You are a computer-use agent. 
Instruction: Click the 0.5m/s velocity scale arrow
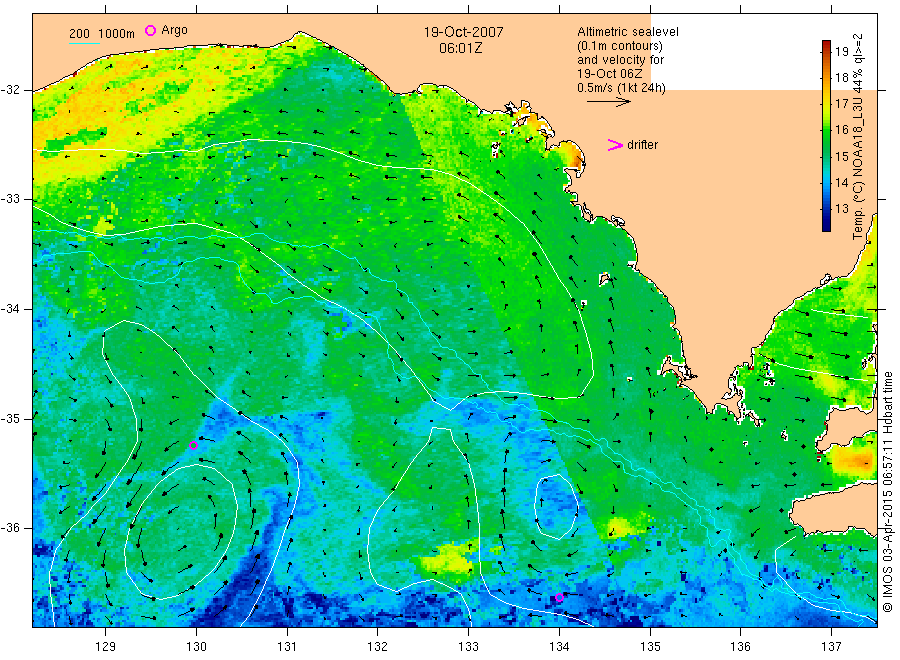click(608, 102)
